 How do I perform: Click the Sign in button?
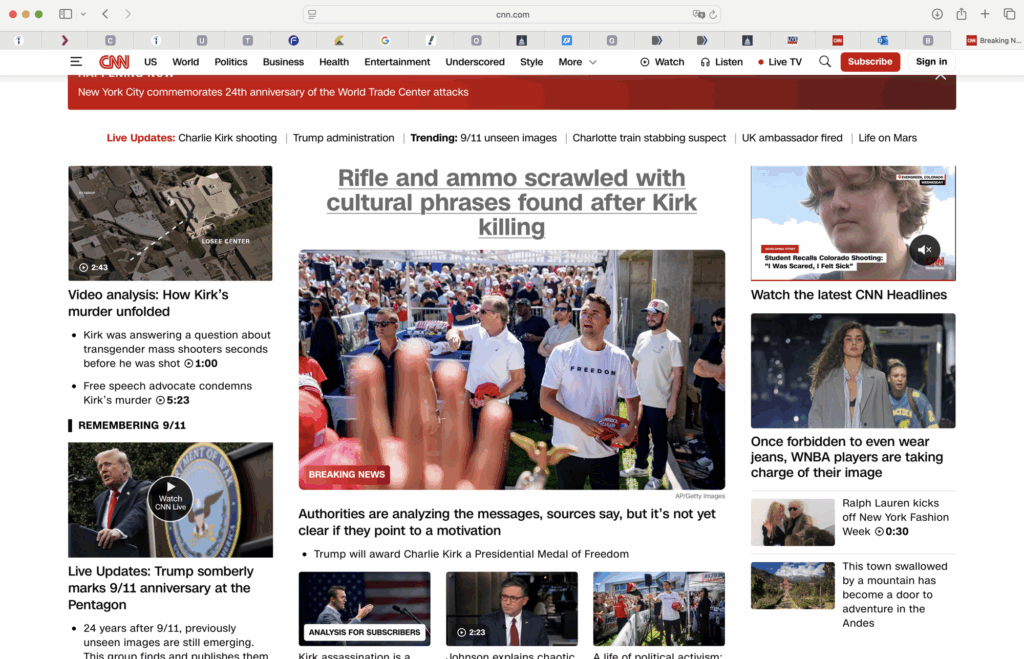point(931,61)
